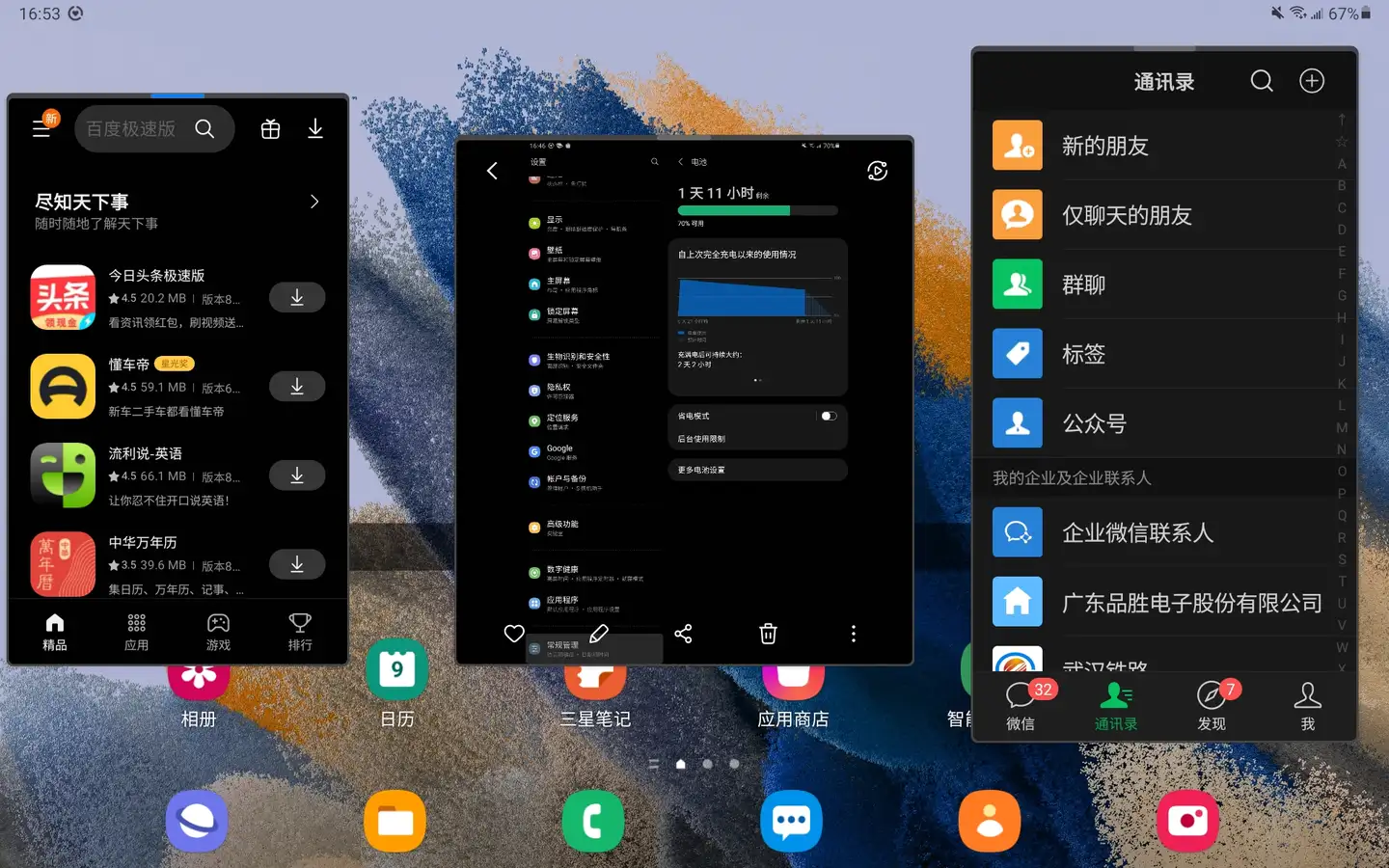Switch to 发现 discover tab
1389x868 pixels.
pyautogui.click(x=1212, y=705)
